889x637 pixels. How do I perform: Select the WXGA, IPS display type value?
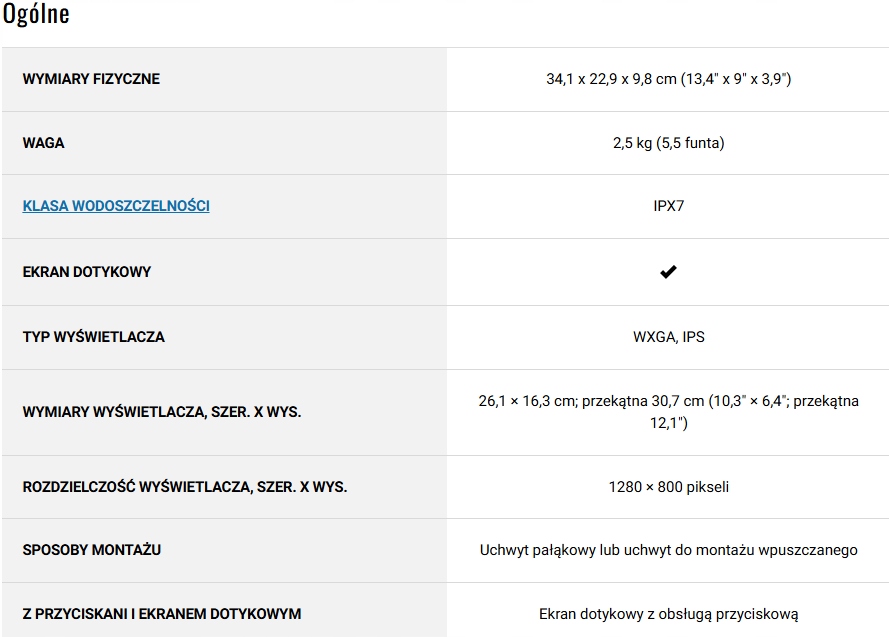click(x=668, y=337)
